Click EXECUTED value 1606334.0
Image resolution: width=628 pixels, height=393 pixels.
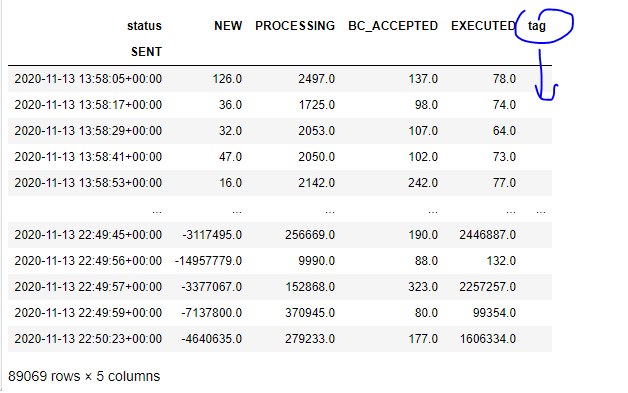(x=488, y=339)
